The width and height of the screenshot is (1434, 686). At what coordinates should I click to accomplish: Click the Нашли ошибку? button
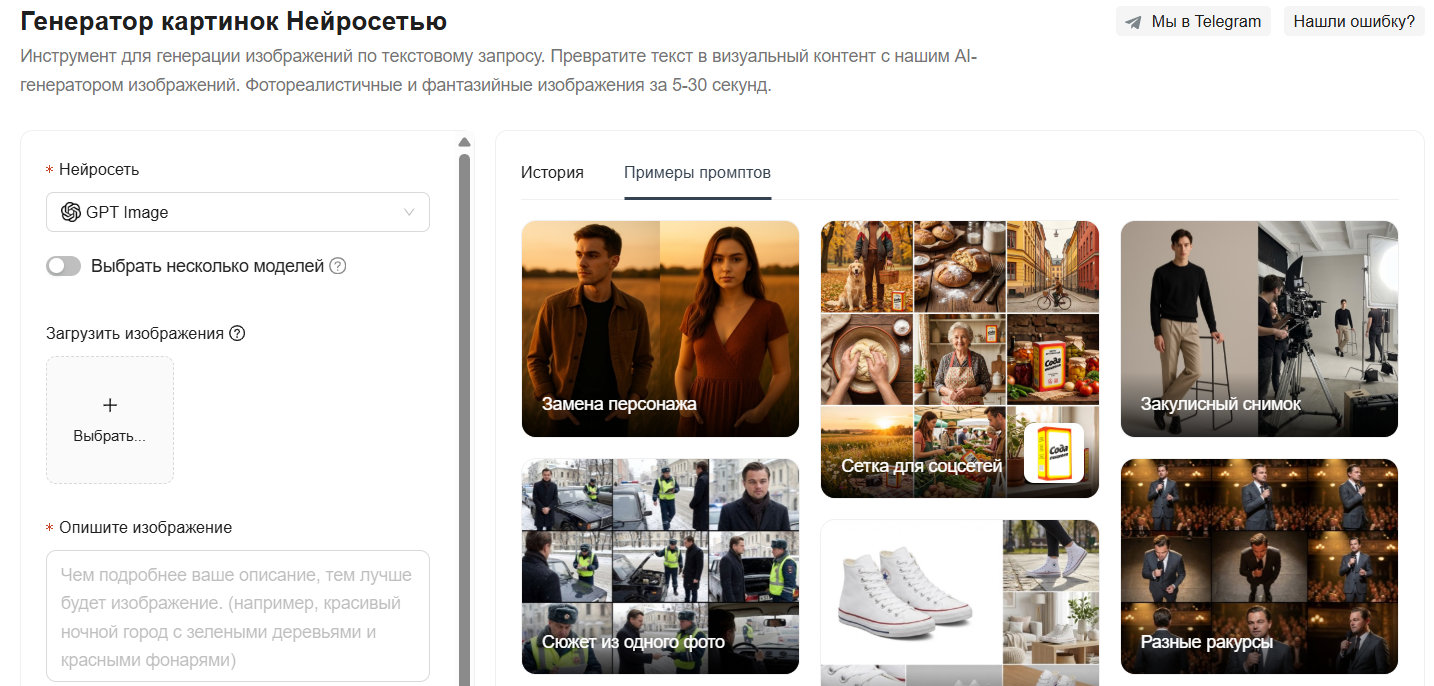tap(1354, 22)
